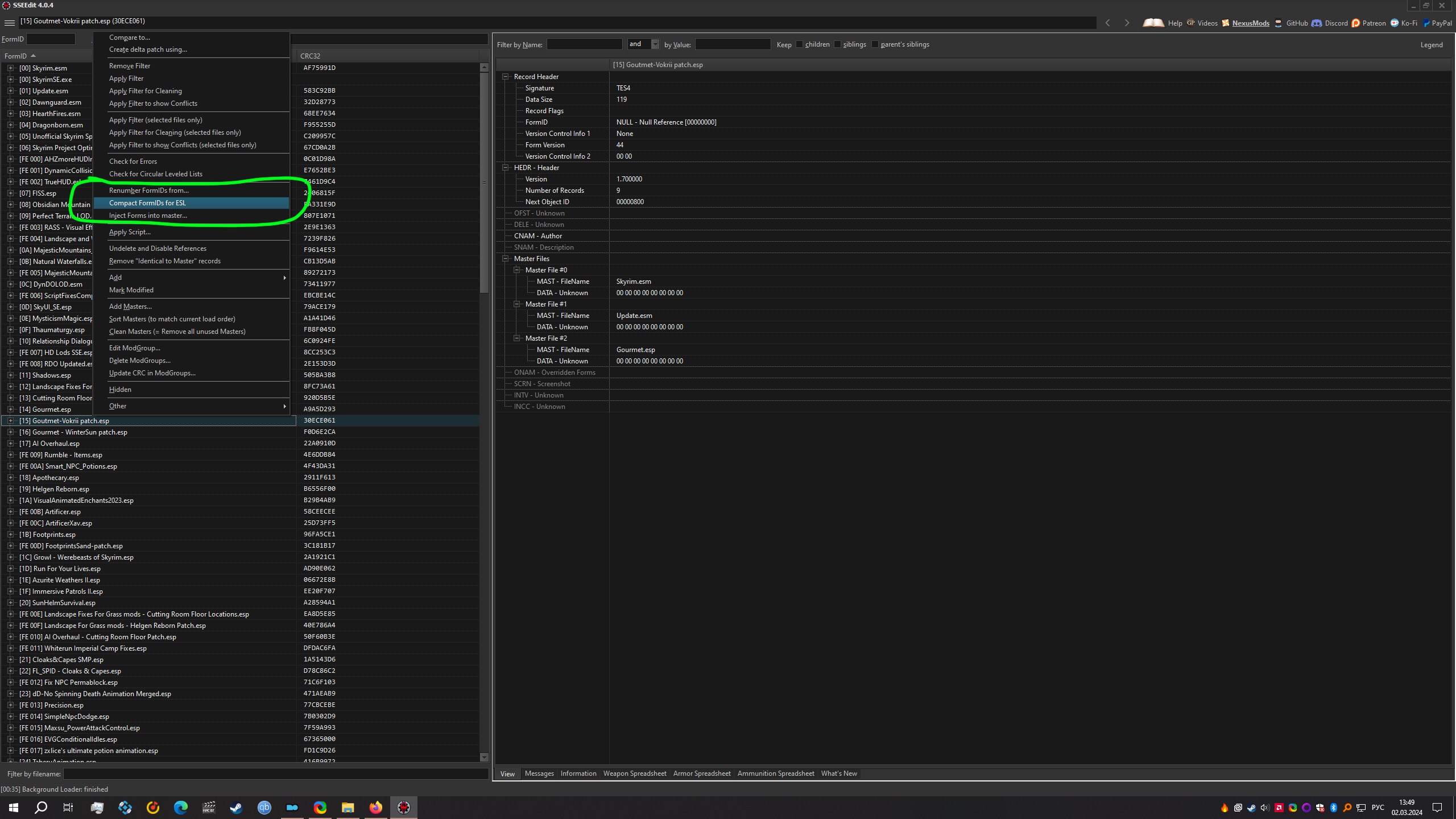
Task: Open the Discord icon
Action: click(x=1317, y=23)
